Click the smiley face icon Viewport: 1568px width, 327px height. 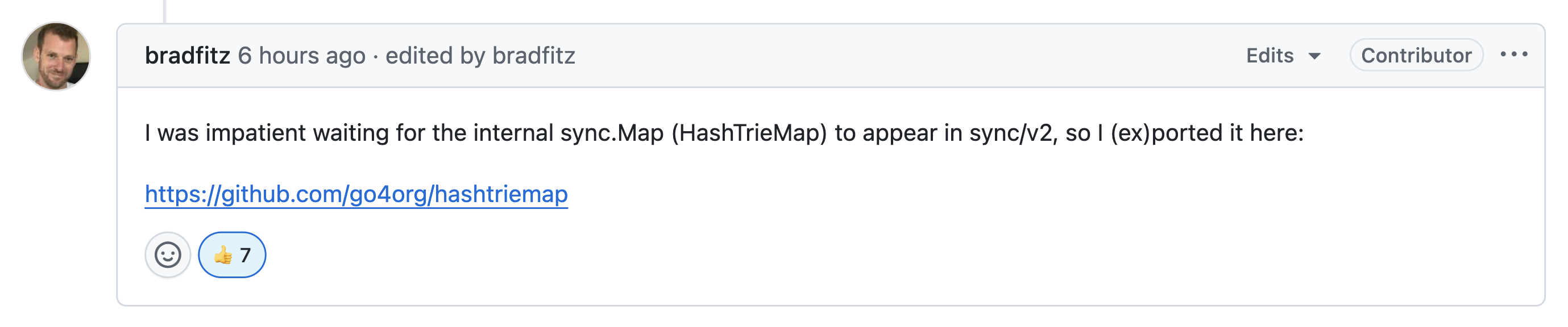click(x=167, y=255)
